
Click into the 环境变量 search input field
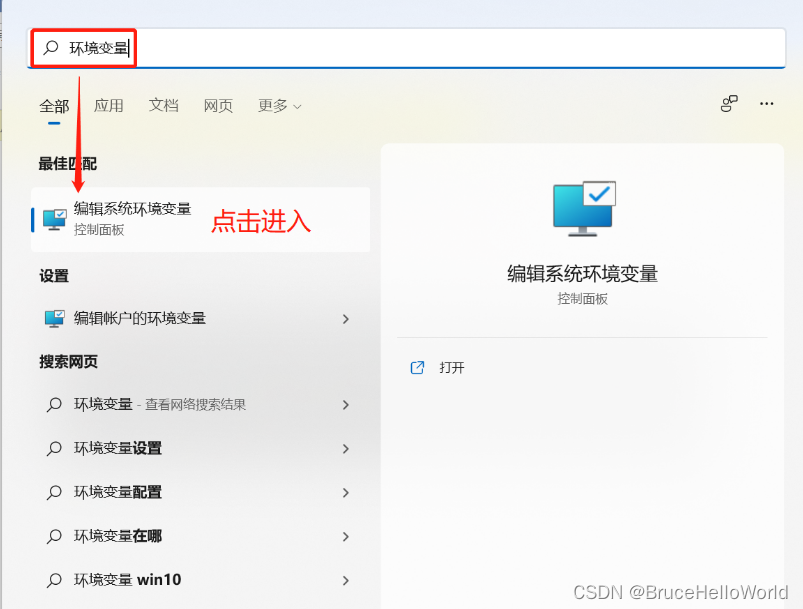(x=407, y=48)
